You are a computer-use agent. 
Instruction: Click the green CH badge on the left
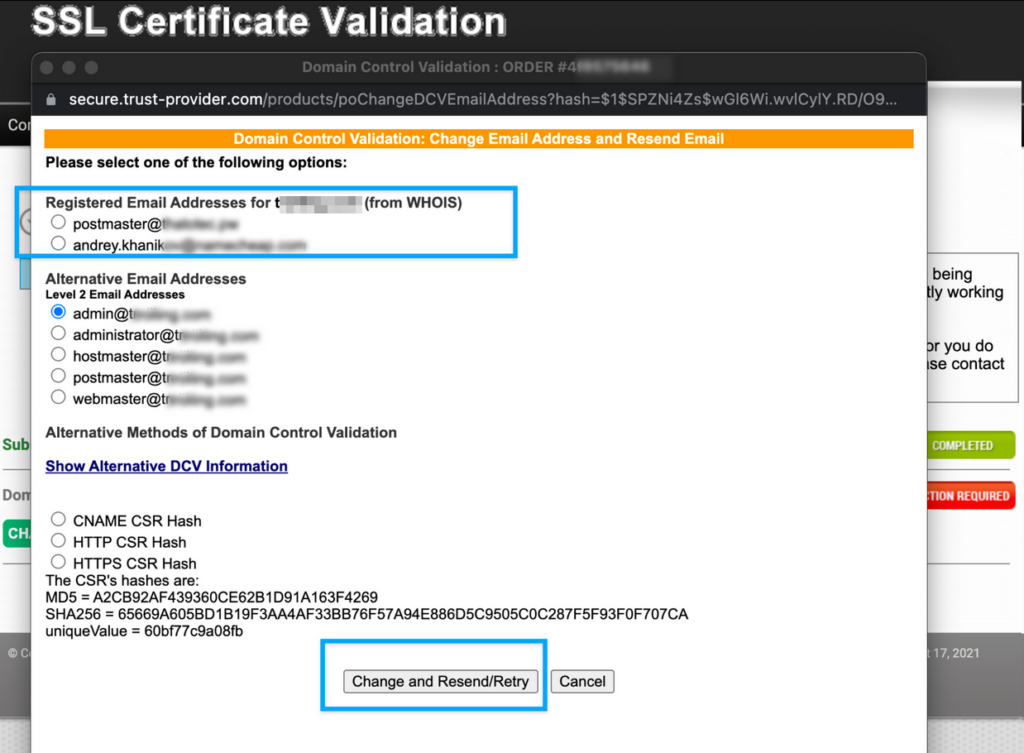(x=17, y=533)
